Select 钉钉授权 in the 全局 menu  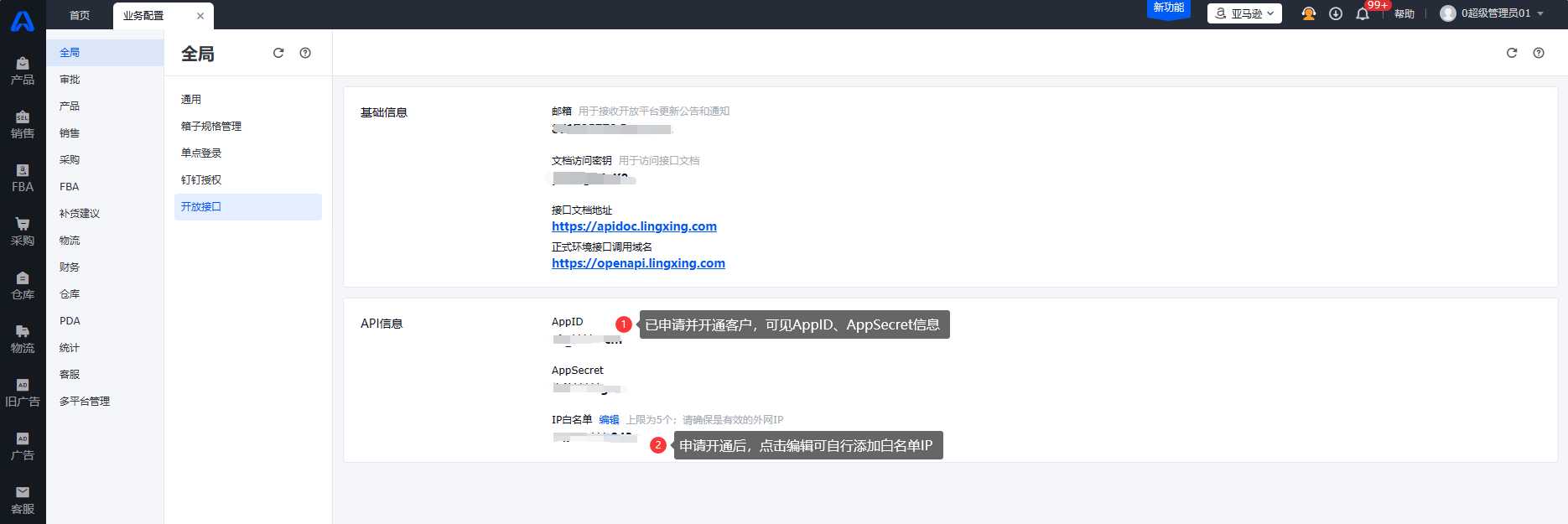click(201, 180)
